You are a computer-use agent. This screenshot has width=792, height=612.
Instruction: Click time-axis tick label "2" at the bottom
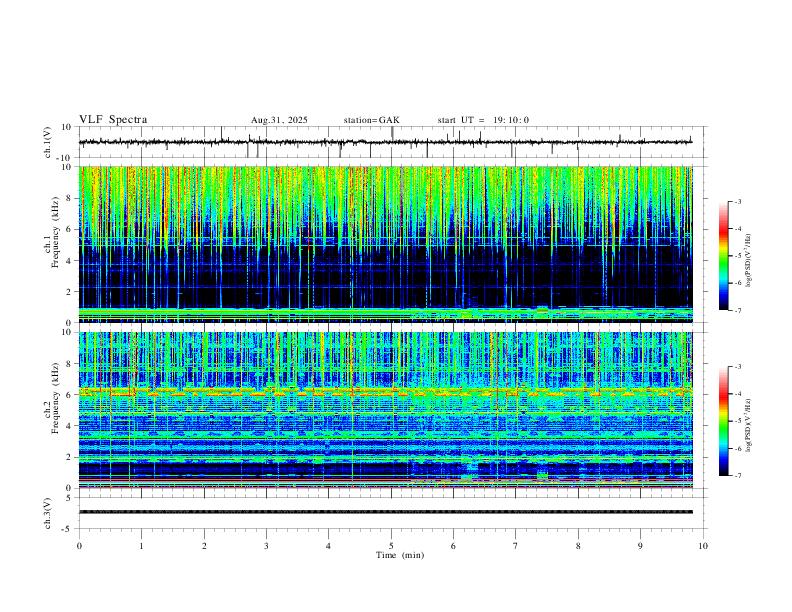coord(204,546)
